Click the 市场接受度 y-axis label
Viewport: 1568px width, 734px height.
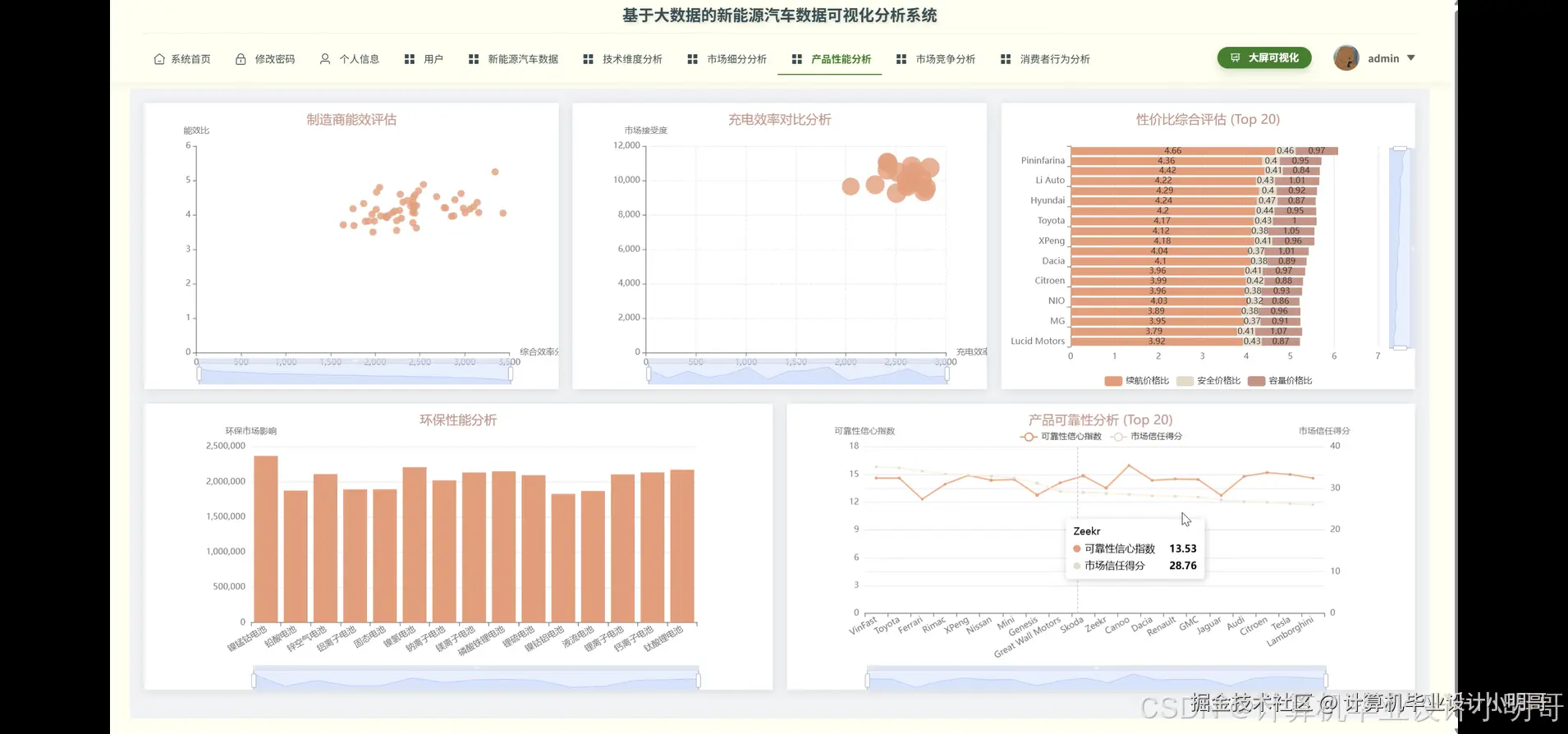pyautogui.click(x=646, y=131)
